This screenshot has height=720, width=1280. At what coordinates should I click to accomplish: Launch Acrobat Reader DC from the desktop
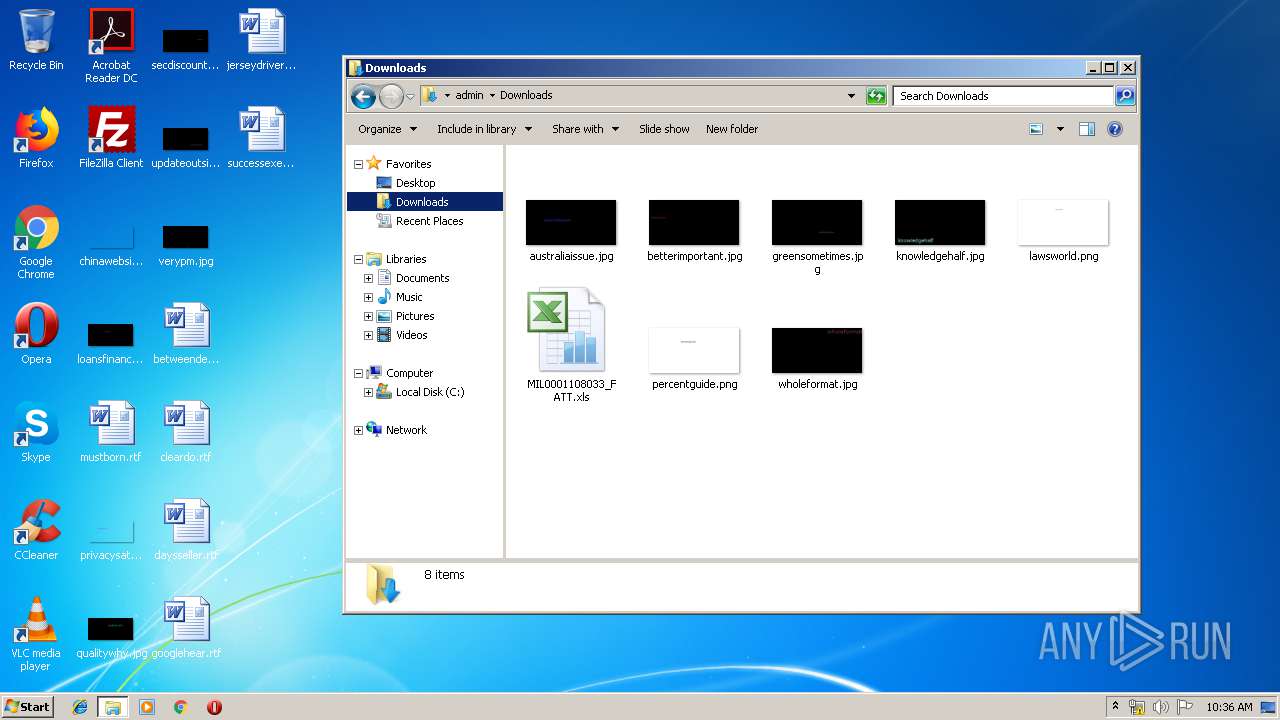(111, 46)
